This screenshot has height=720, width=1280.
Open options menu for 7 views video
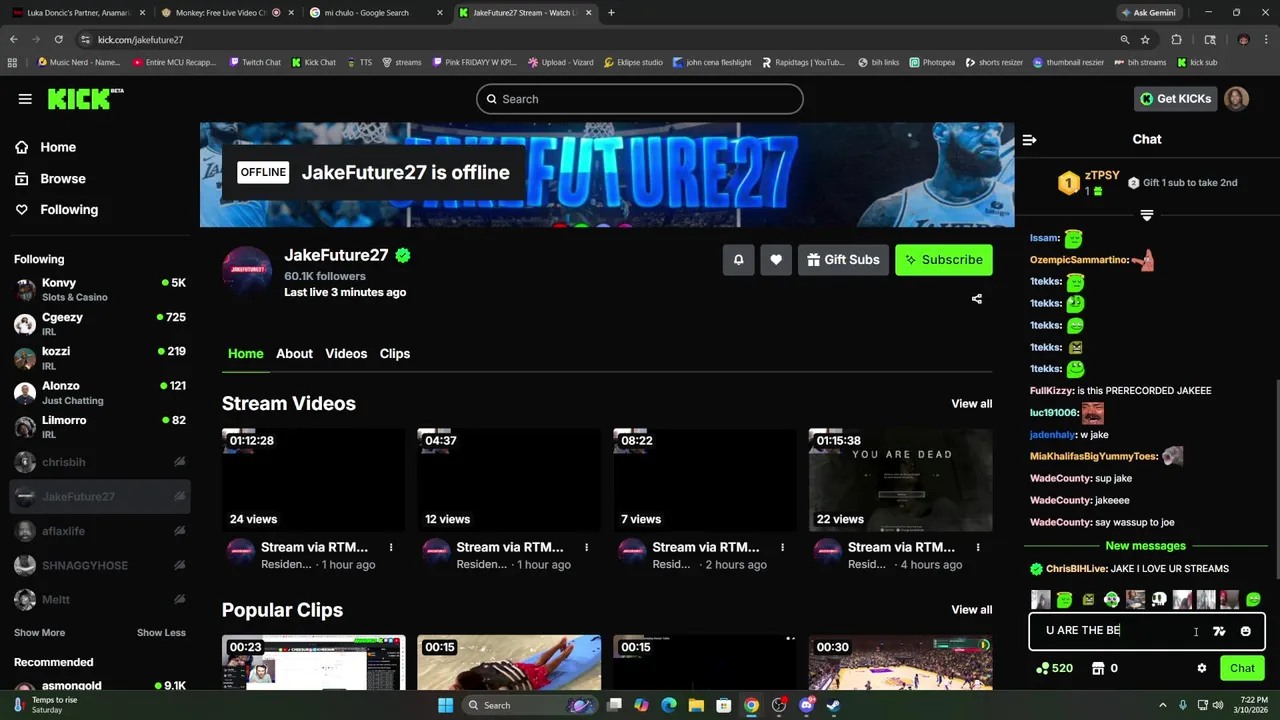782,547
